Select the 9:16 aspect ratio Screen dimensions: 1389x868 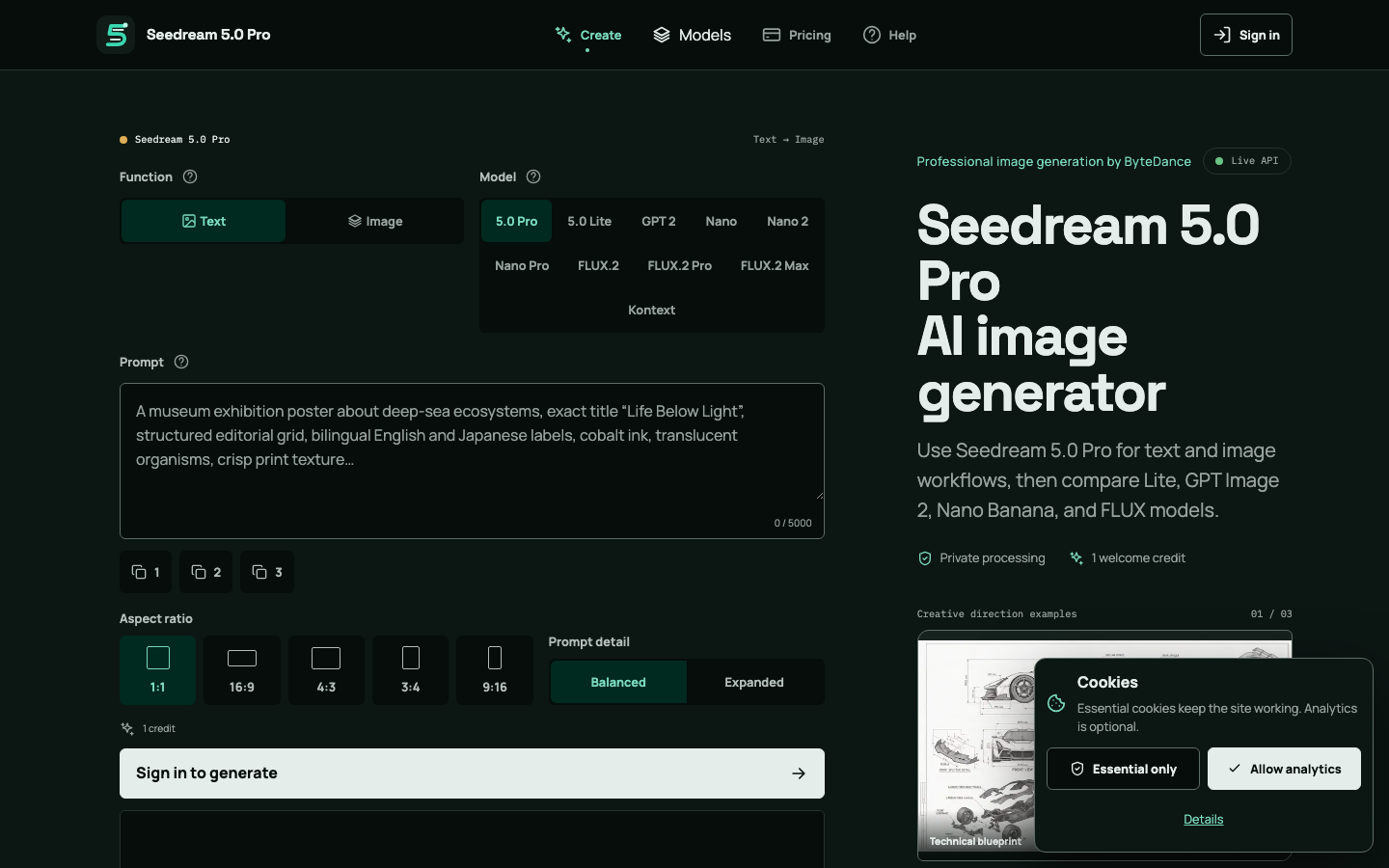[x=495, y=670]
